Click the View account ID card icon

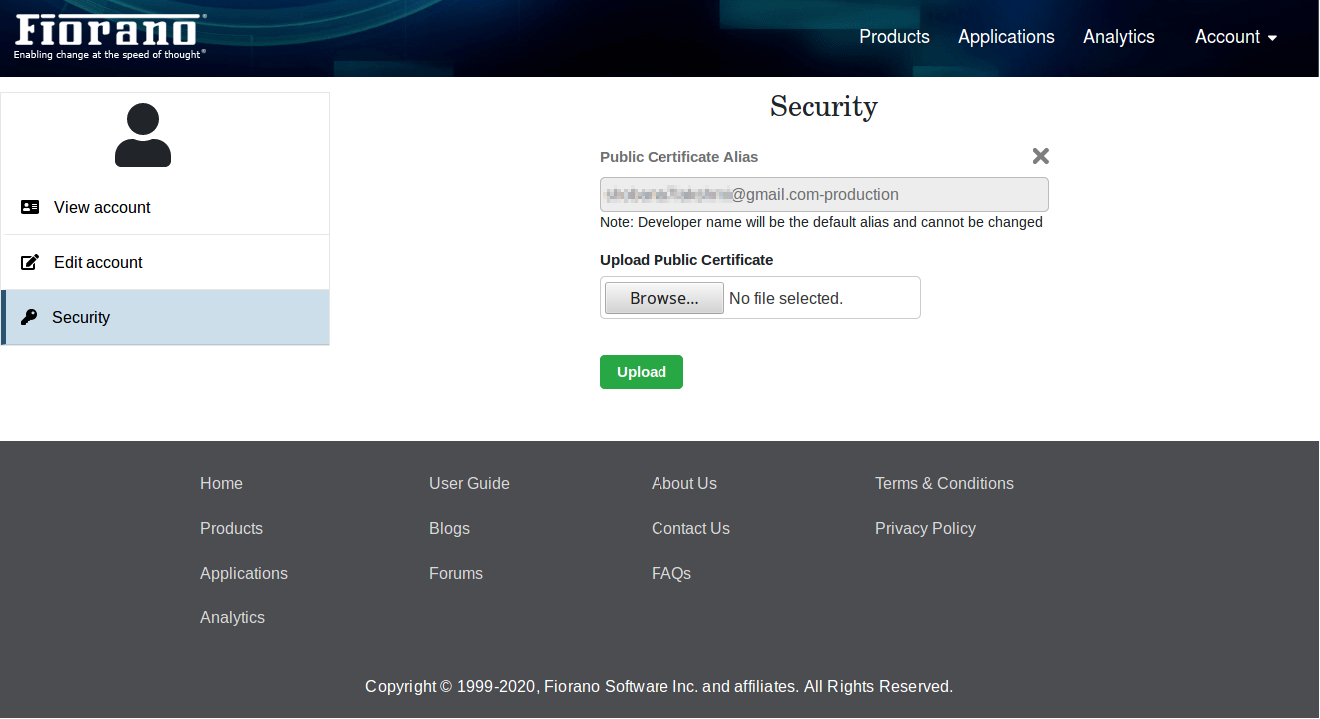coord(30,207)
